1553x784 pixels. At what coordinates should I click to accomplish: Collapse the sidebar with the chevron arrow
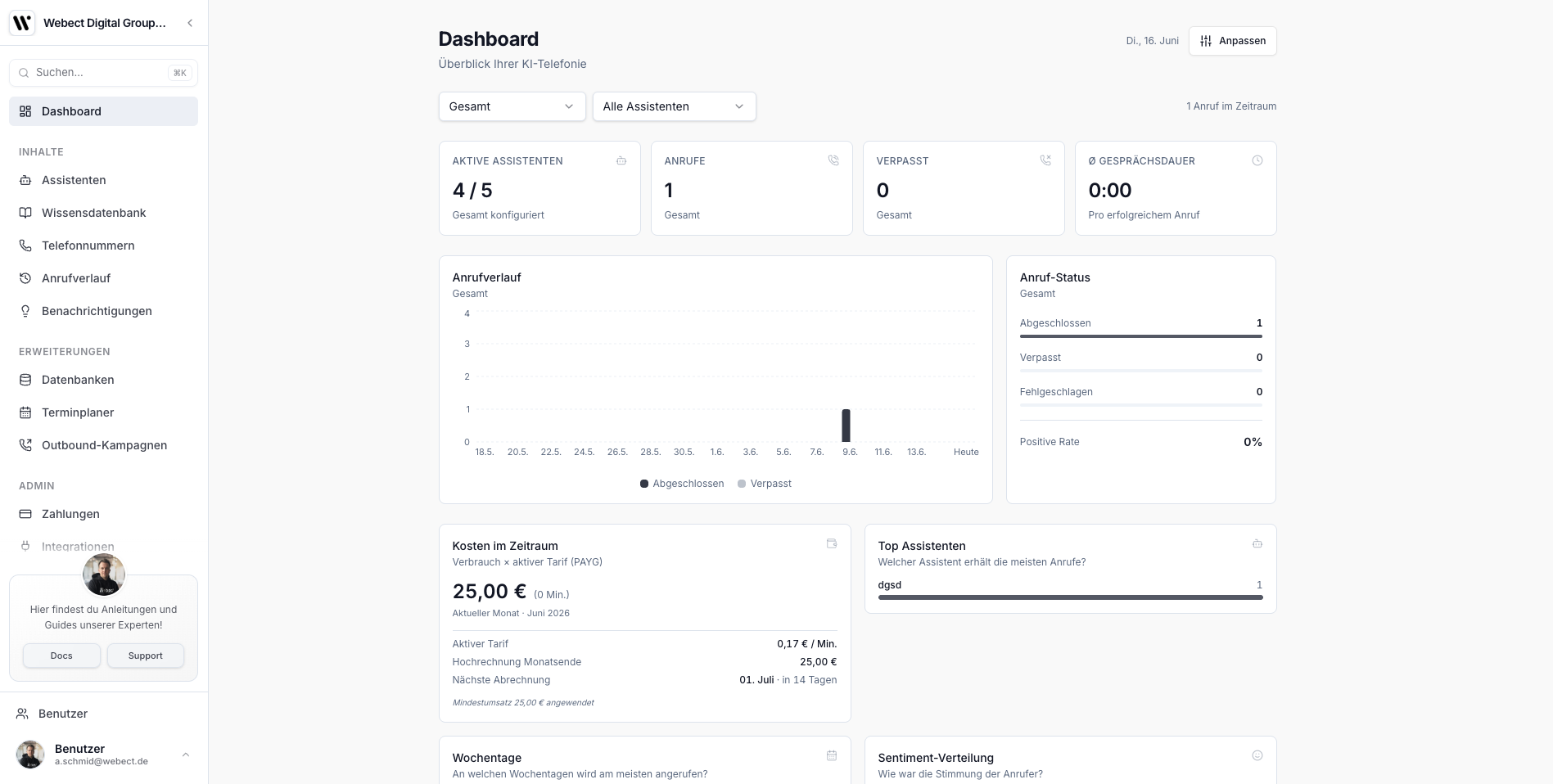click(190, 23)
